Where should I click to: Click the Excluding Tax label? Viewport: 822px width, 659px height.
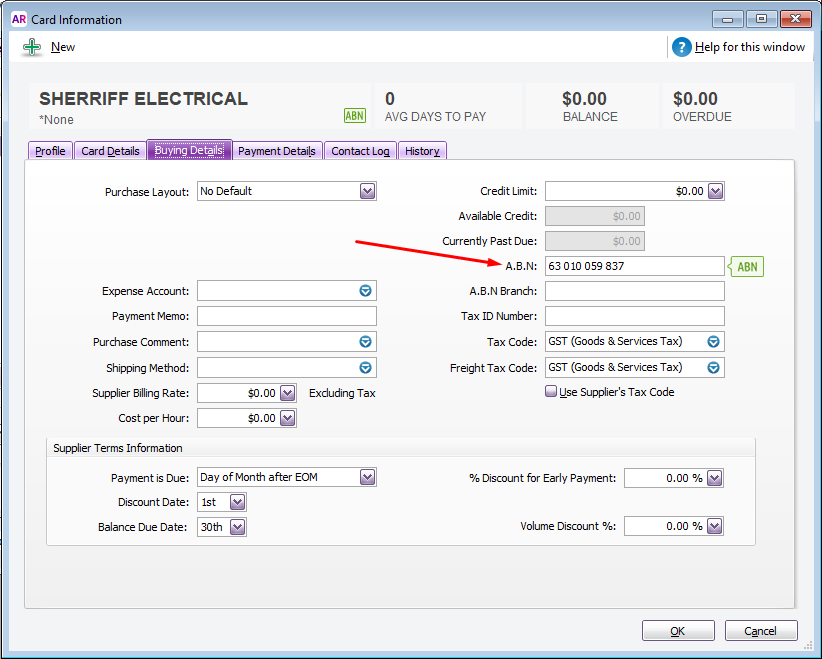click(x=342, y=393)
